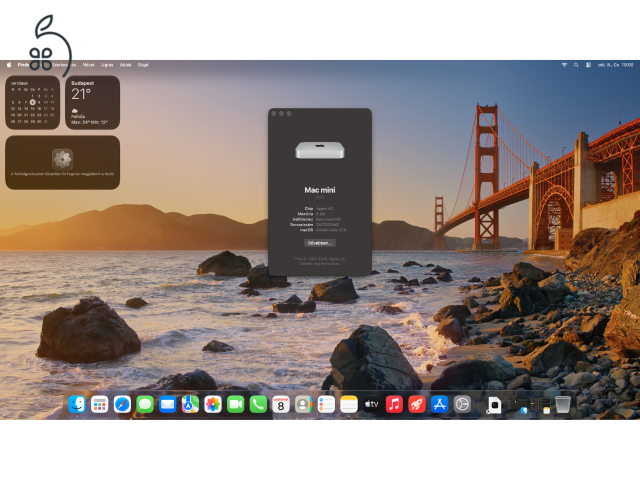This screenshot has width=640, height=480.
Task: Click the menu bar date and time
Action: 616,65
